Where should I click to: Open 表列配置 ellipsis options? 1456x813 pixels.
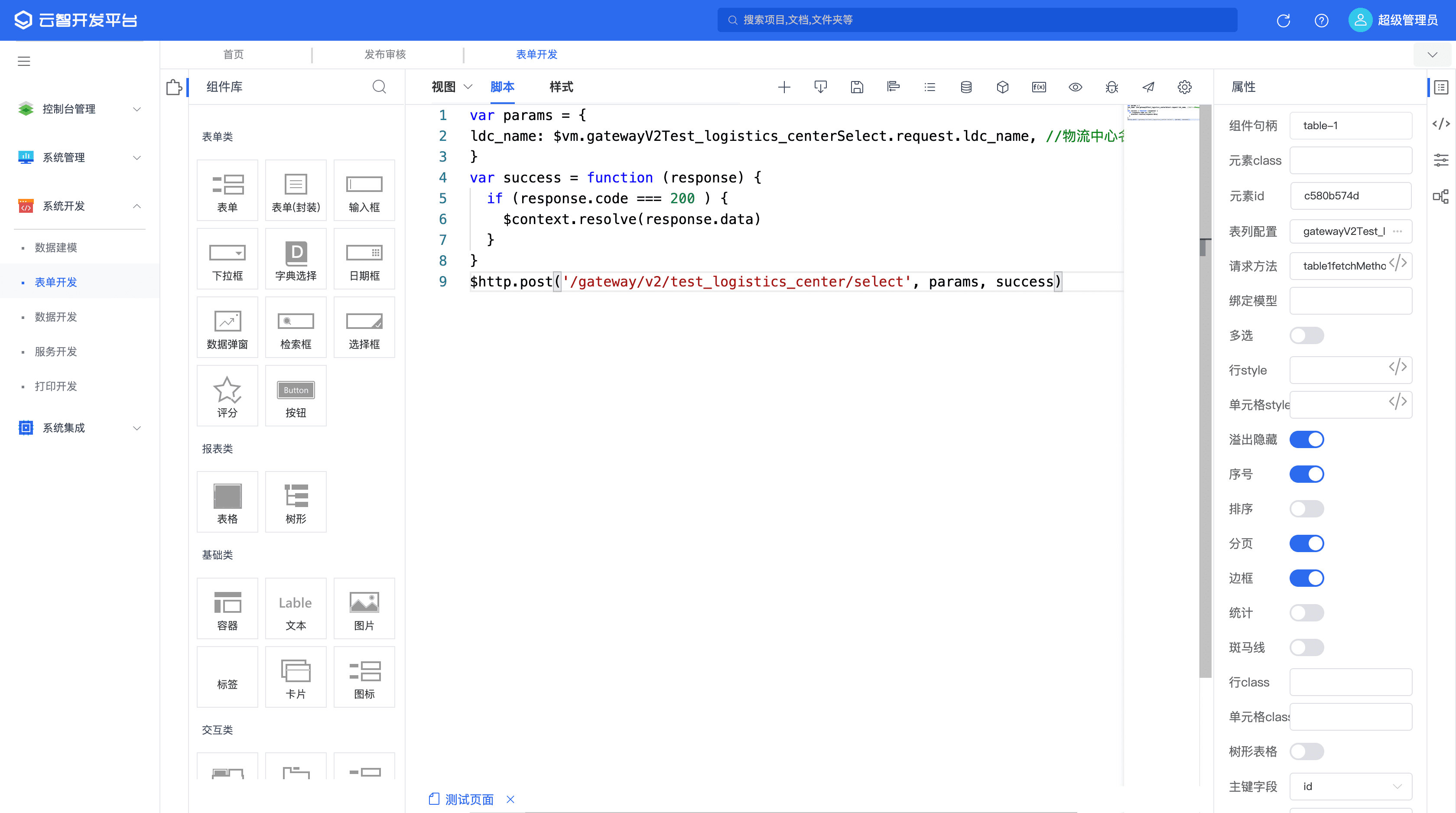(1398, 231)
